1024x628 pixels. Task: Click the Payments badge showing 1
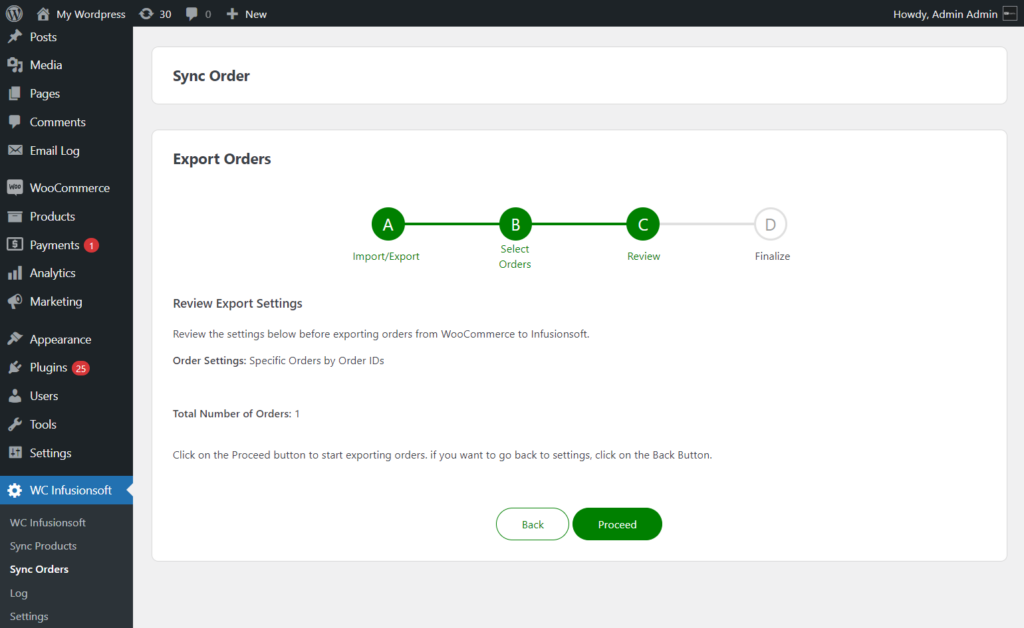pyautogui.click(x=91, y=245)
